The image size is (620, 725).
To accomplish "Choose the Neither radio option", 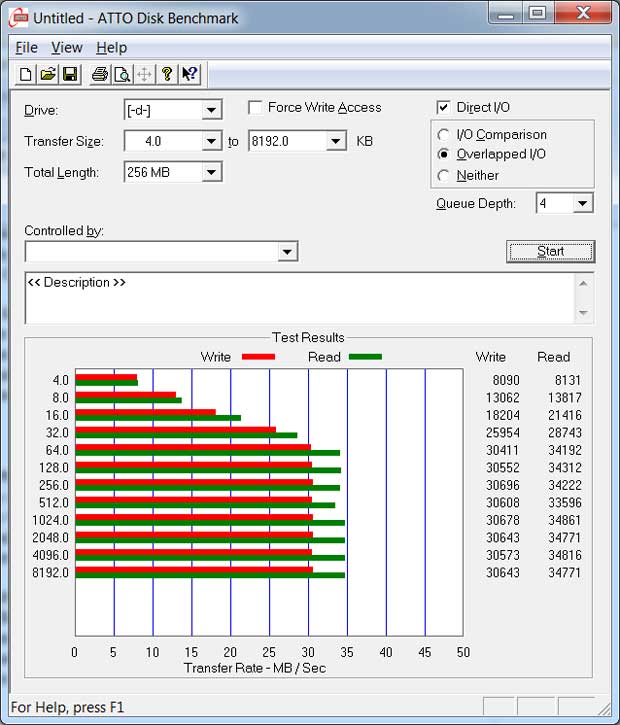I will pos(444,176).
